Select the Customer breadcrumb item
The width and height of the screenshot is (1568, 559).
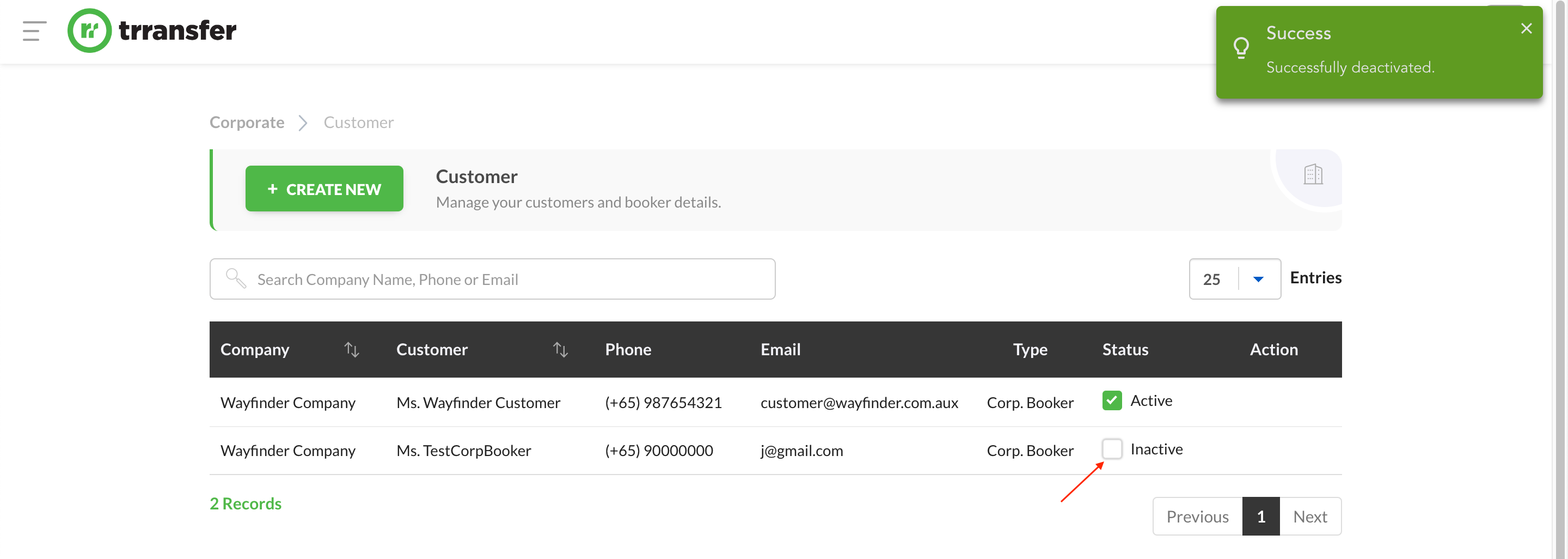[359, 123]
